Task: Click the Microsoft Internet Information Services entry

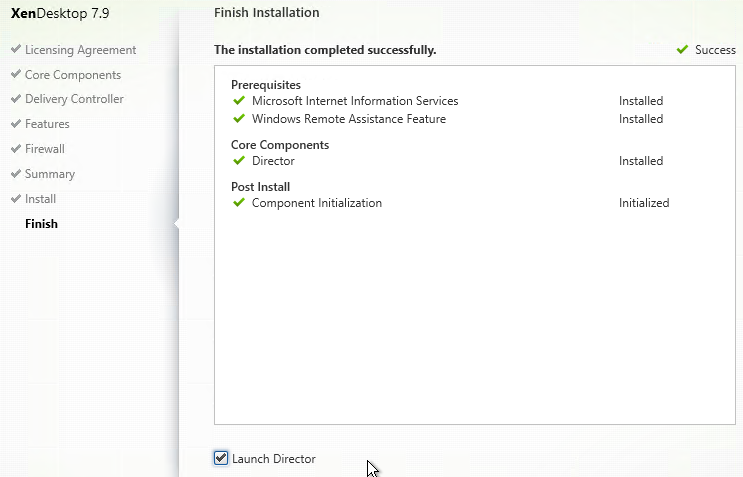Action: [355, 101]
